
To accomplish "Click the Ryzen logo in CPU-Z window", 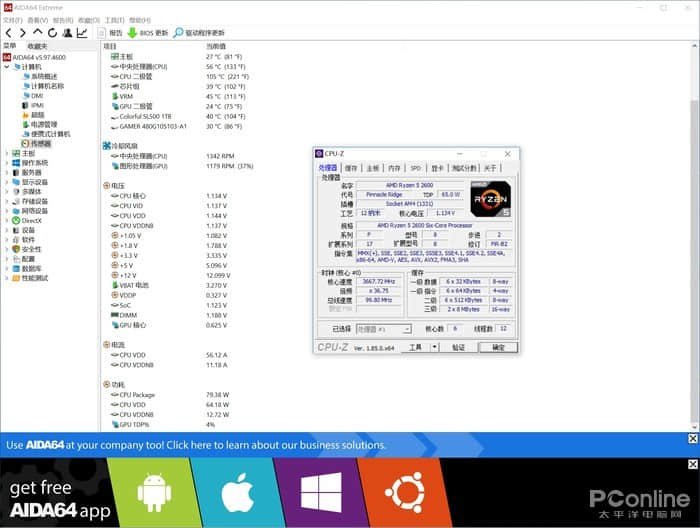I will tap(490, 199).
